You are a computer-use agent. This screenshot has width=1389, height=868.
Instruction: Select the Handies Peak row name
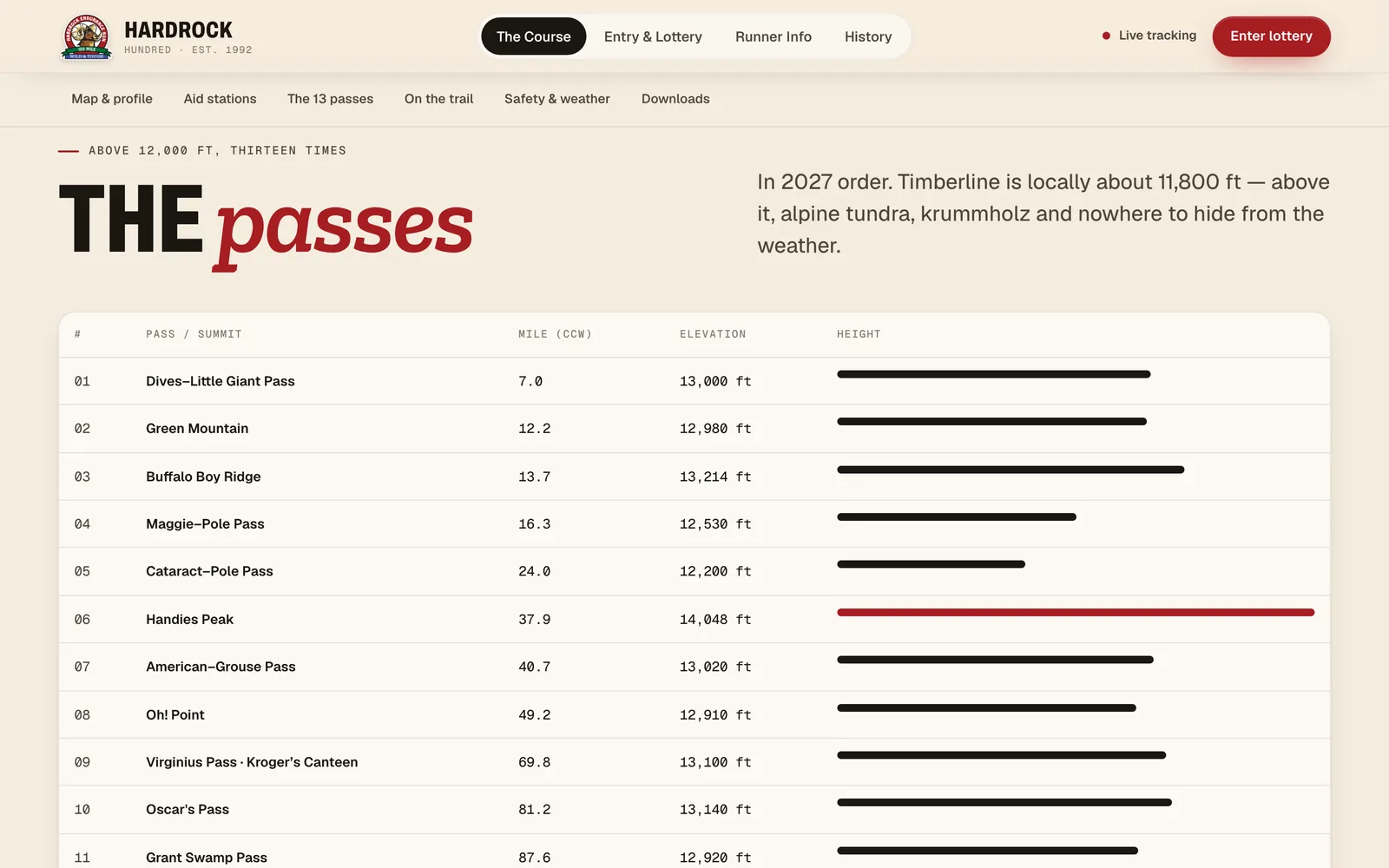189,620
